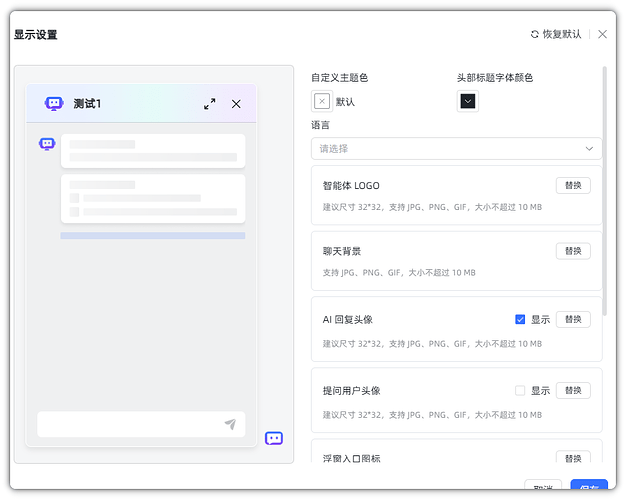Click the 自定义主题色 默认 swatch
The image size is (627, 500).
(x=322, y=101)
